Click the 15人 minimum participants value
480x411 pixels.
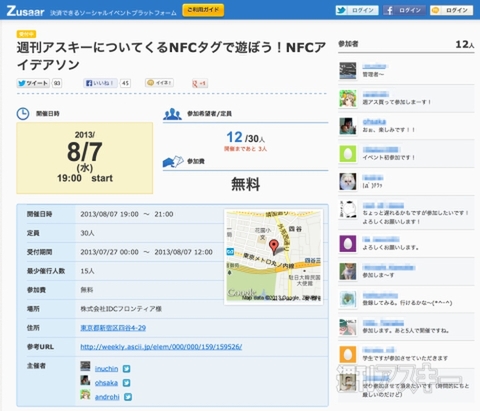click(87, 271)
